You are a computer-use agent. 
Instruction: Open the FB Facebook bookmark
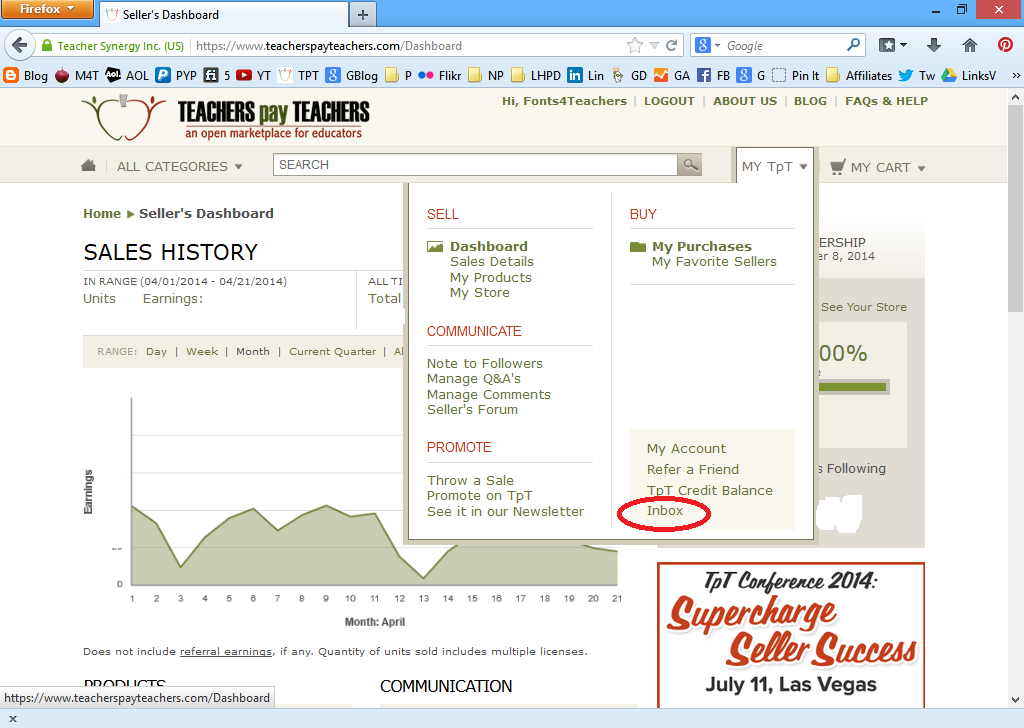pos(714,76)
